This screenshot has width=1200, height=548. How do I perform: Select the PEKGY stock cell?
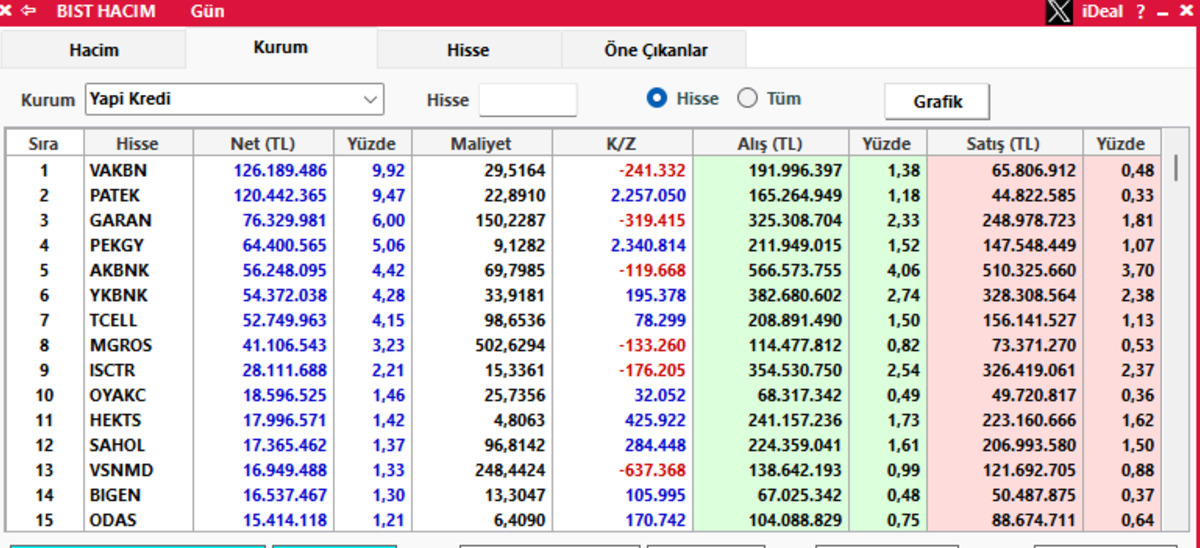tap(139, 245)
